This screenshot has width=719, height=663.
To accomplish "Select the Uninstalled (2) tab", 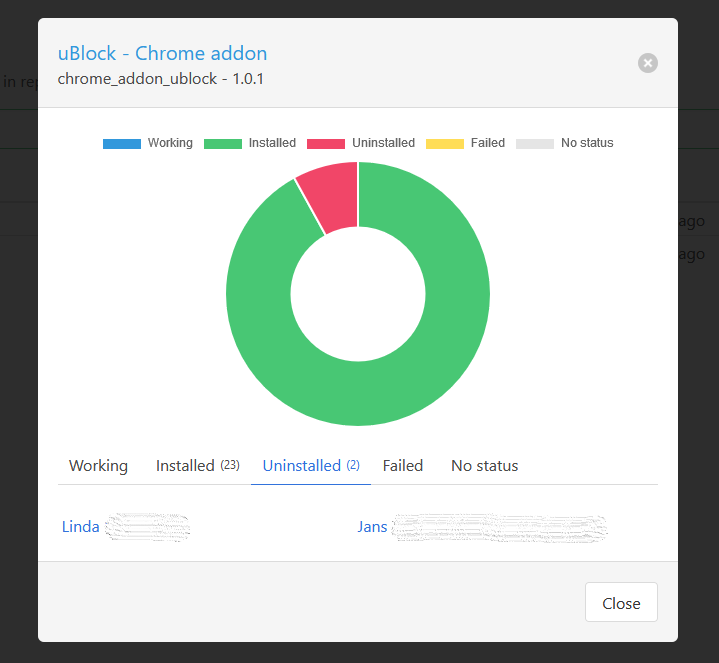I will click(x=310, y=466).
